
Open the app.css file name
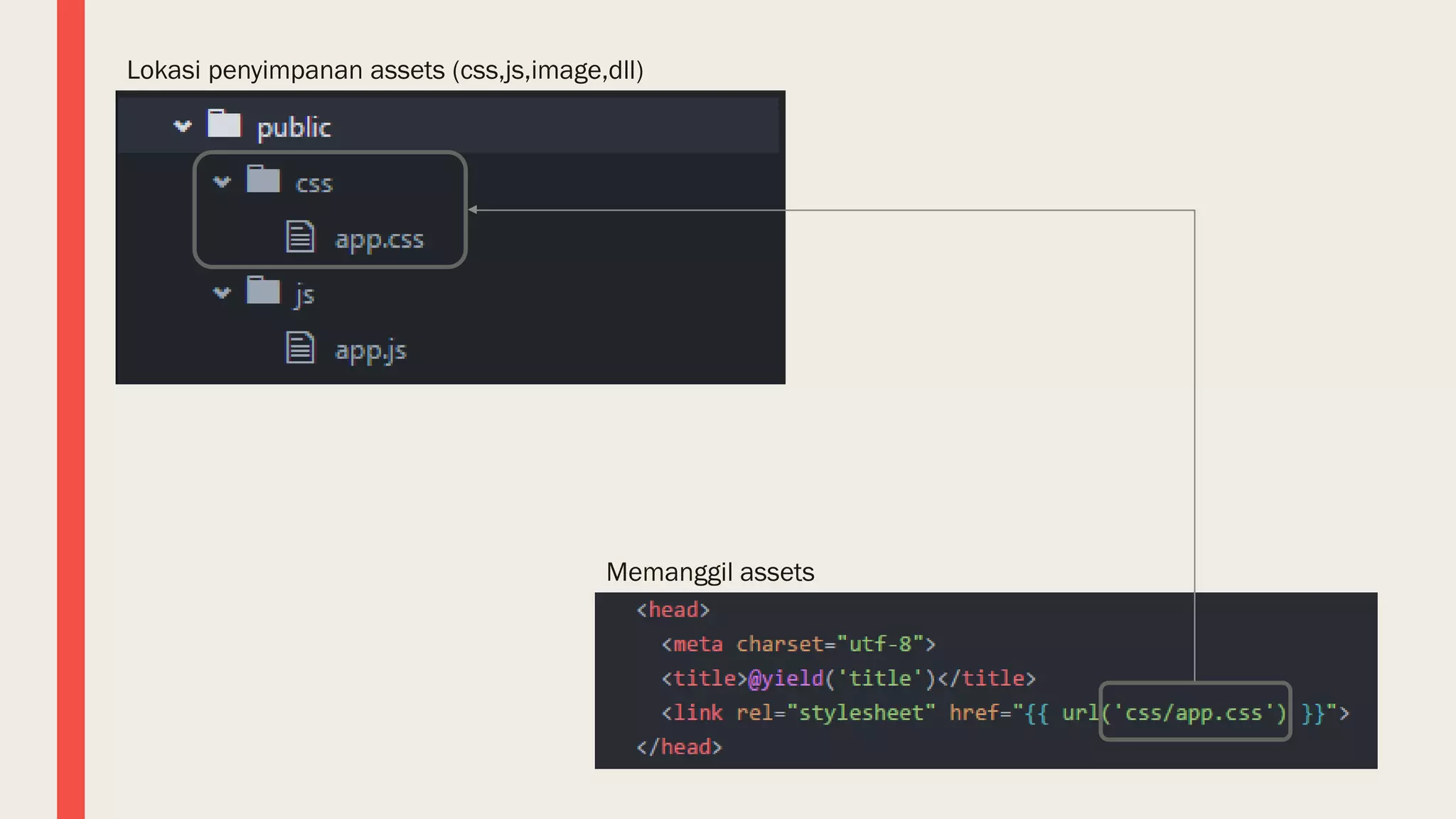[379, 240]
